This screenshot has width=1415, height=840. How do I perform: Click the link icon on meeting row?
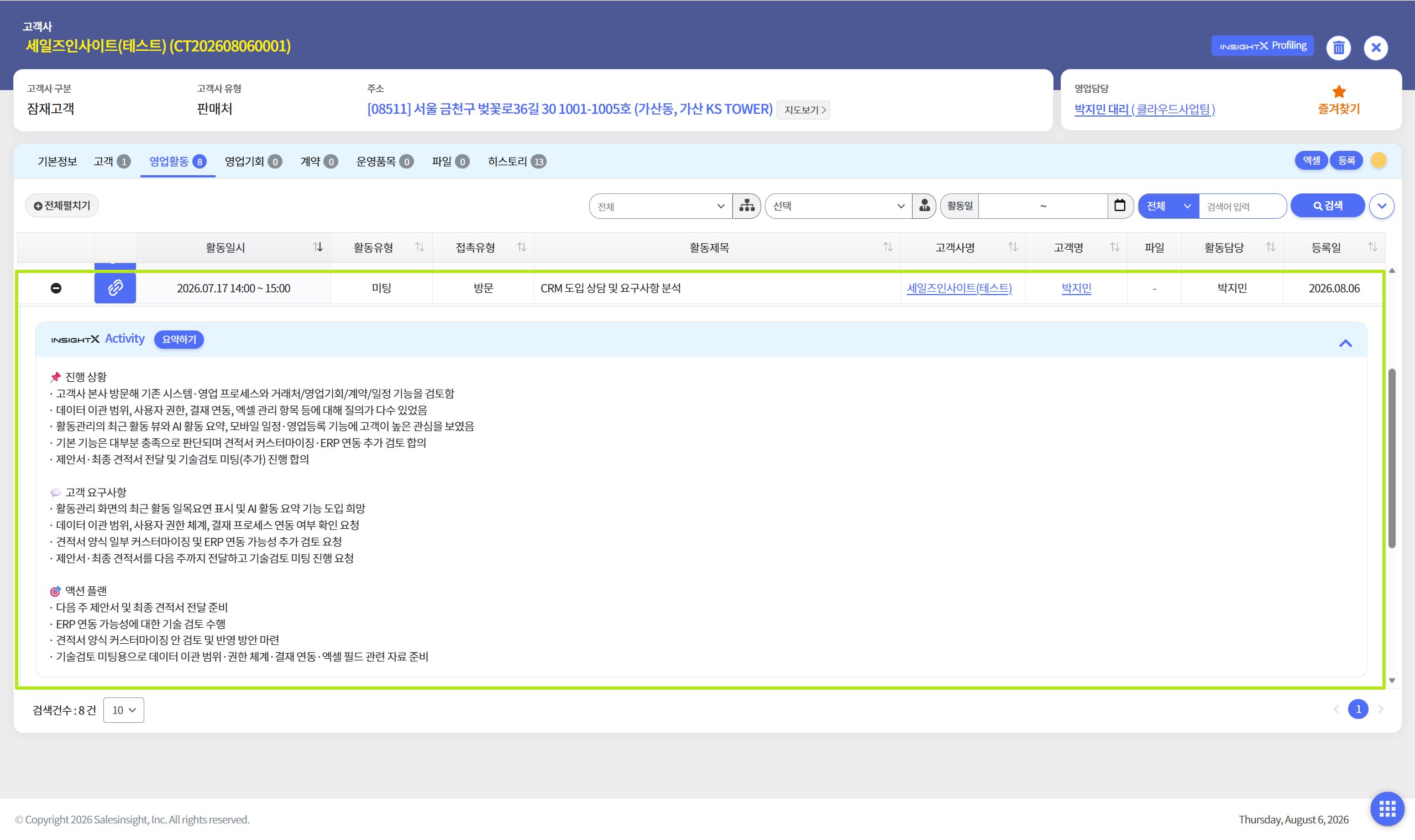[115, 288]
